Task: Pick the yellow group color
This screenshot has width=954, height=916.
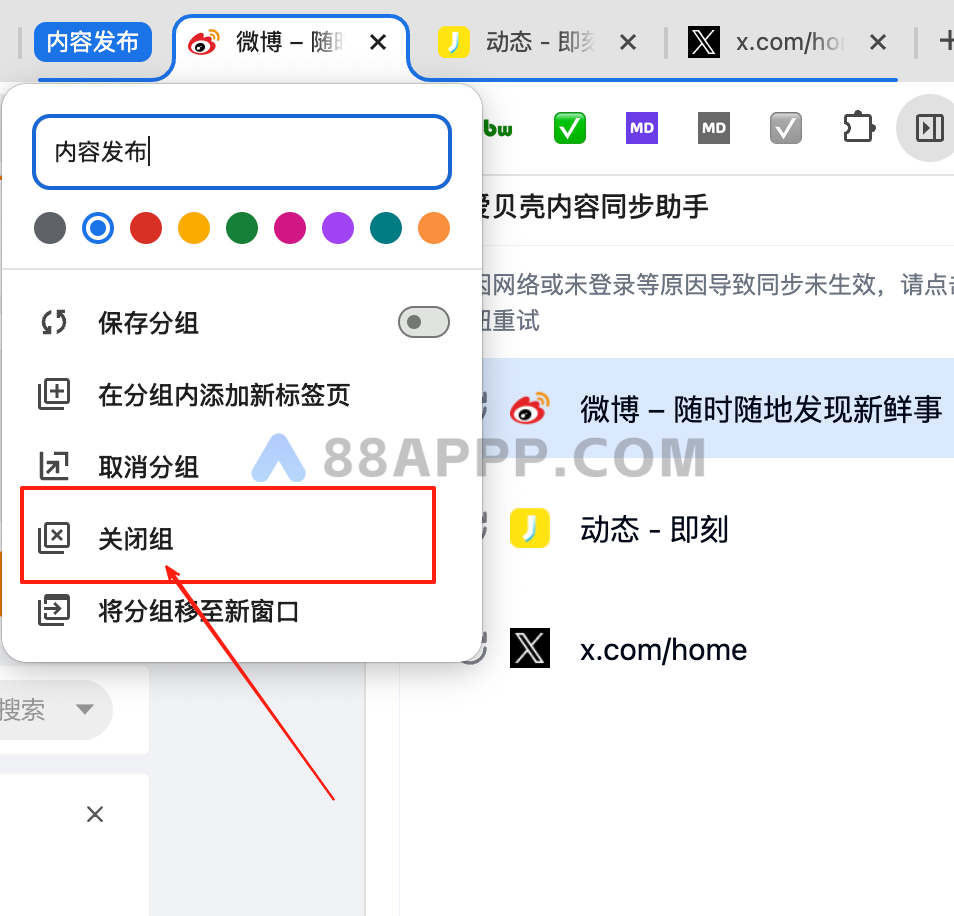Action: pyautogui.click(x=194, y=228)
